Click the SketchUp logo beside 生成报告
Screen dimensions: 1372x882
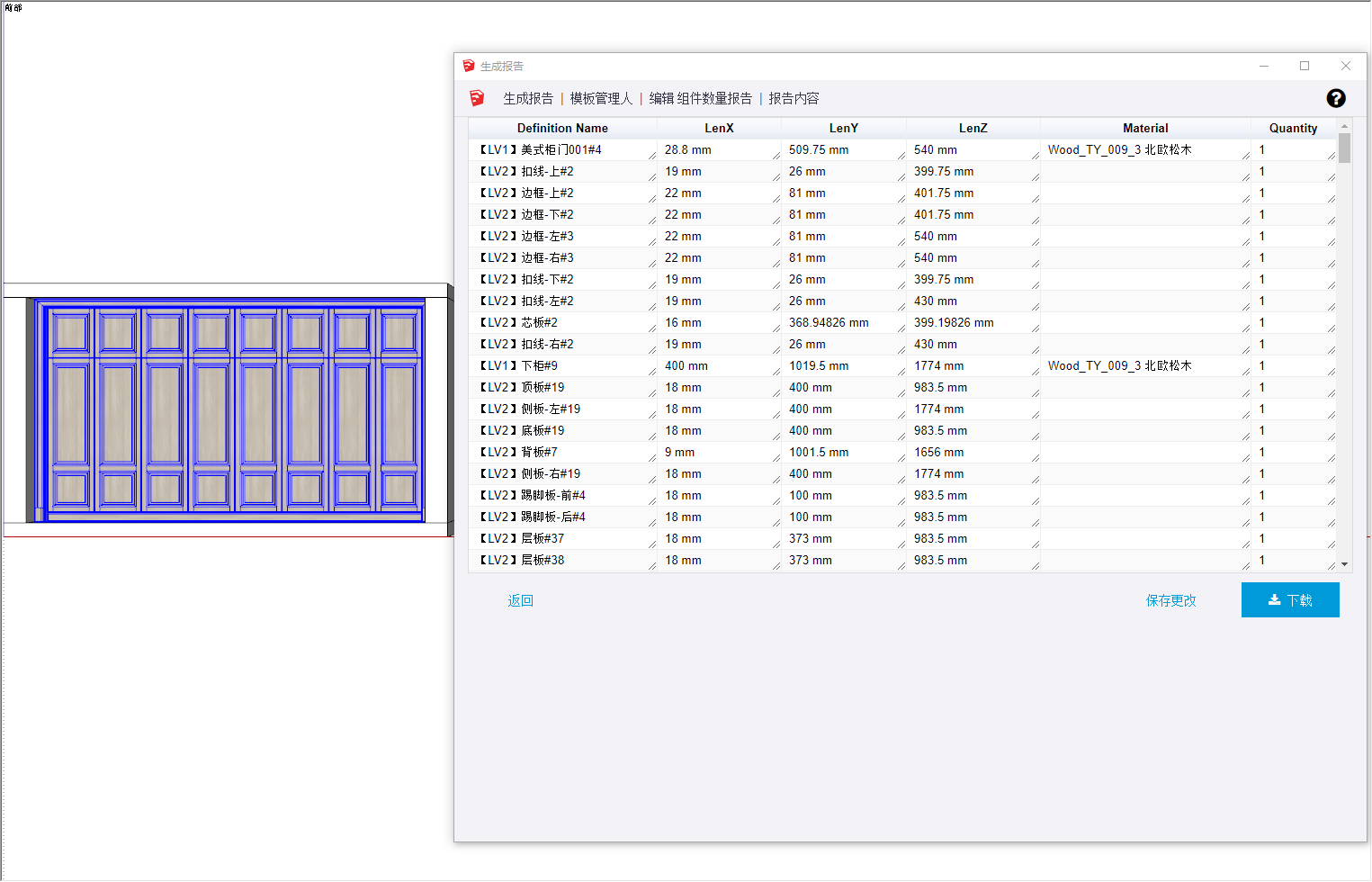[477, 98]
